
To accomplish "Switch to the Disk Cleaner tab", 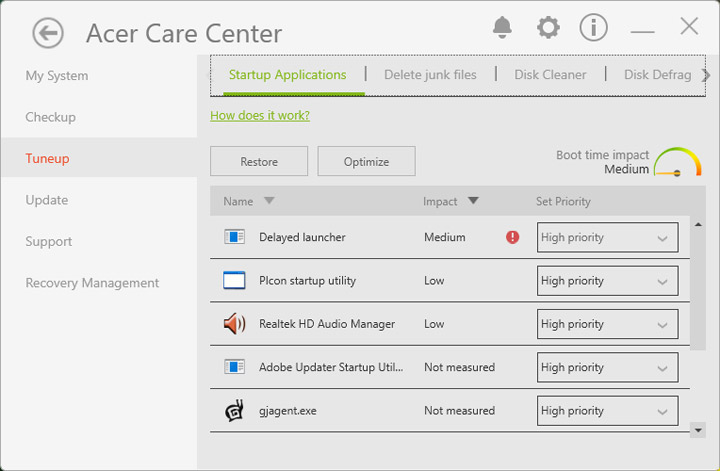I will 550,75.
